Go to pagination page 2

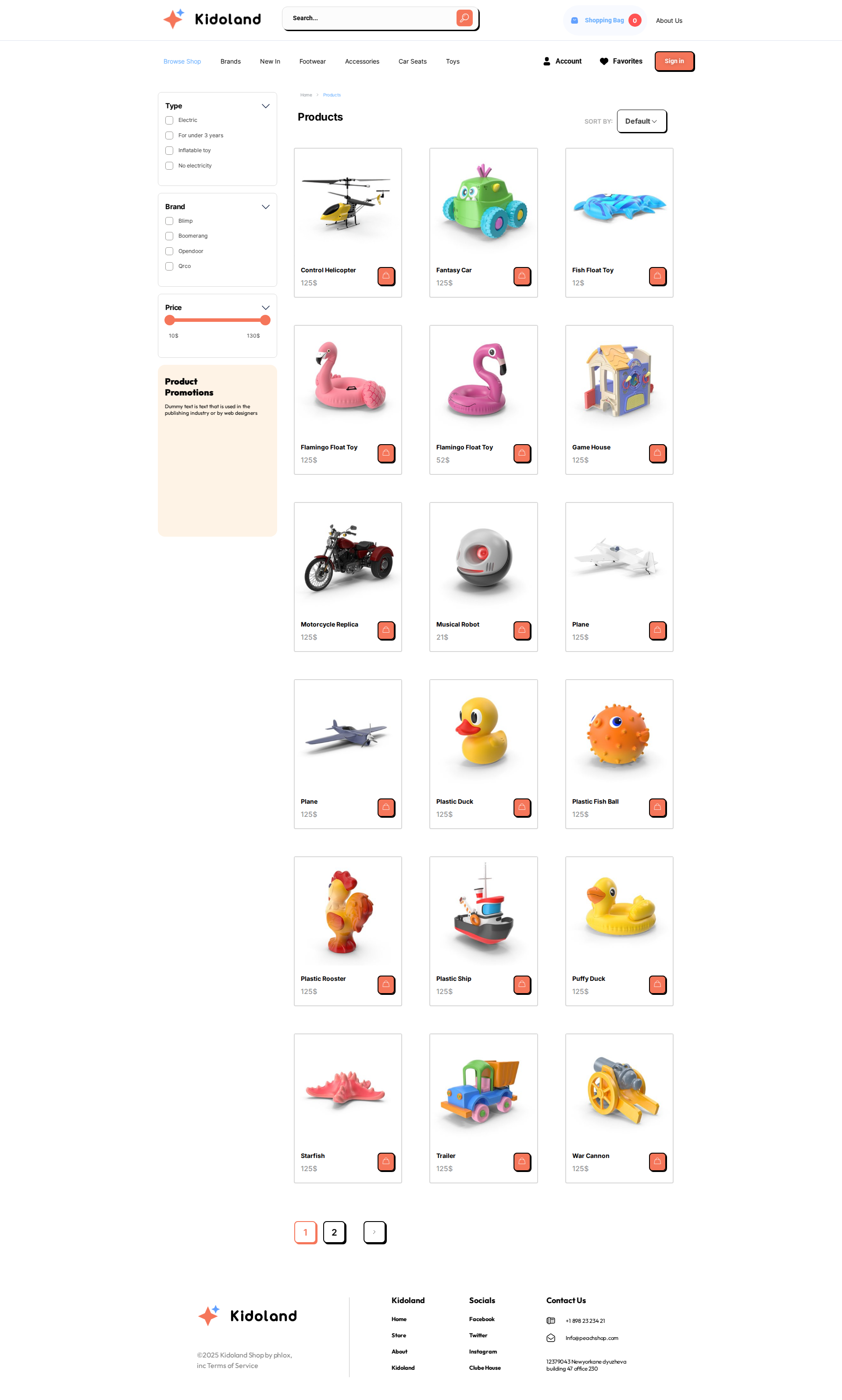click(334, 1232)
